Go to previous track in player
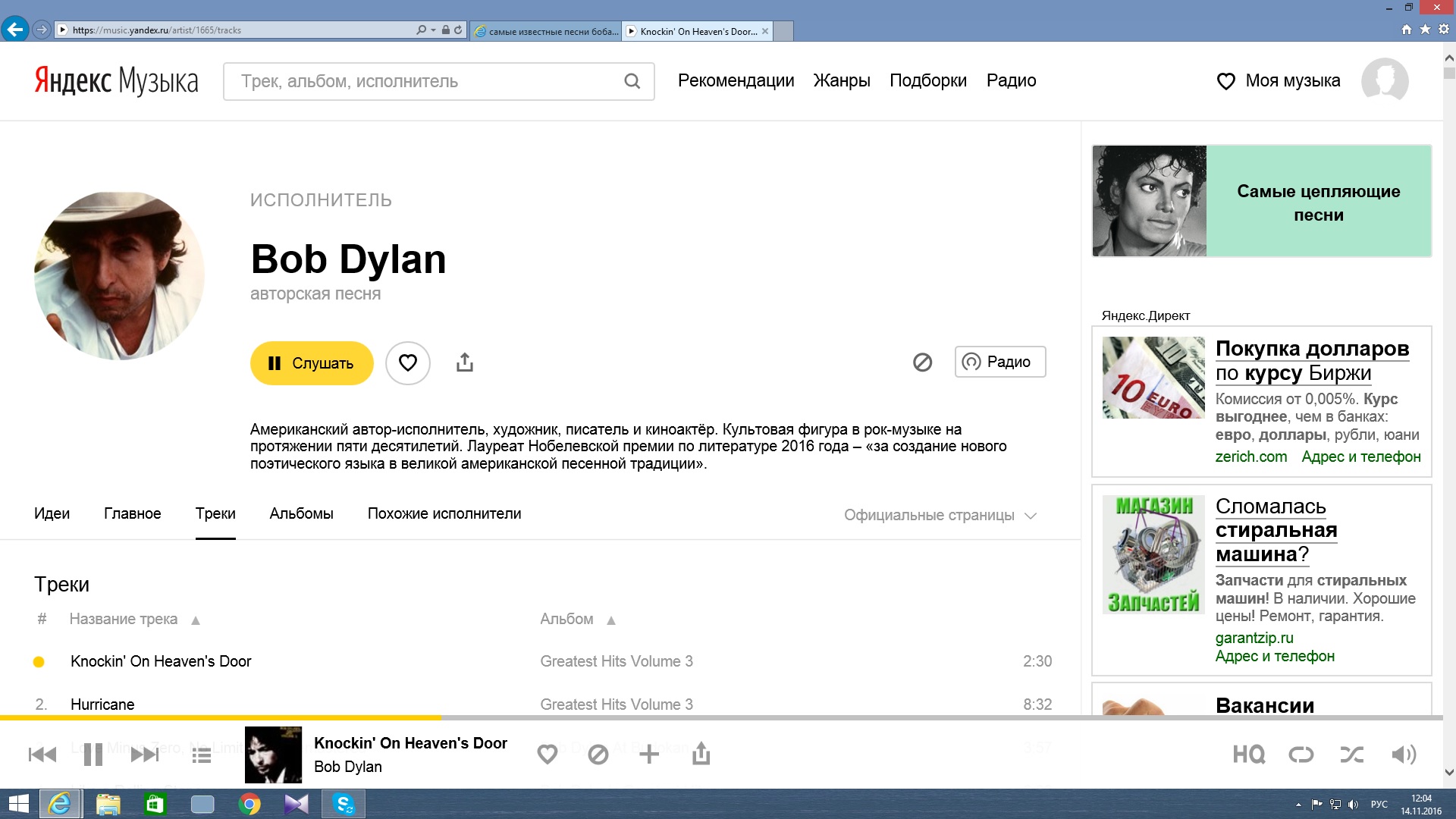Screen dimensions: 1456x819 pyautogui.click(x=42, y=755)
